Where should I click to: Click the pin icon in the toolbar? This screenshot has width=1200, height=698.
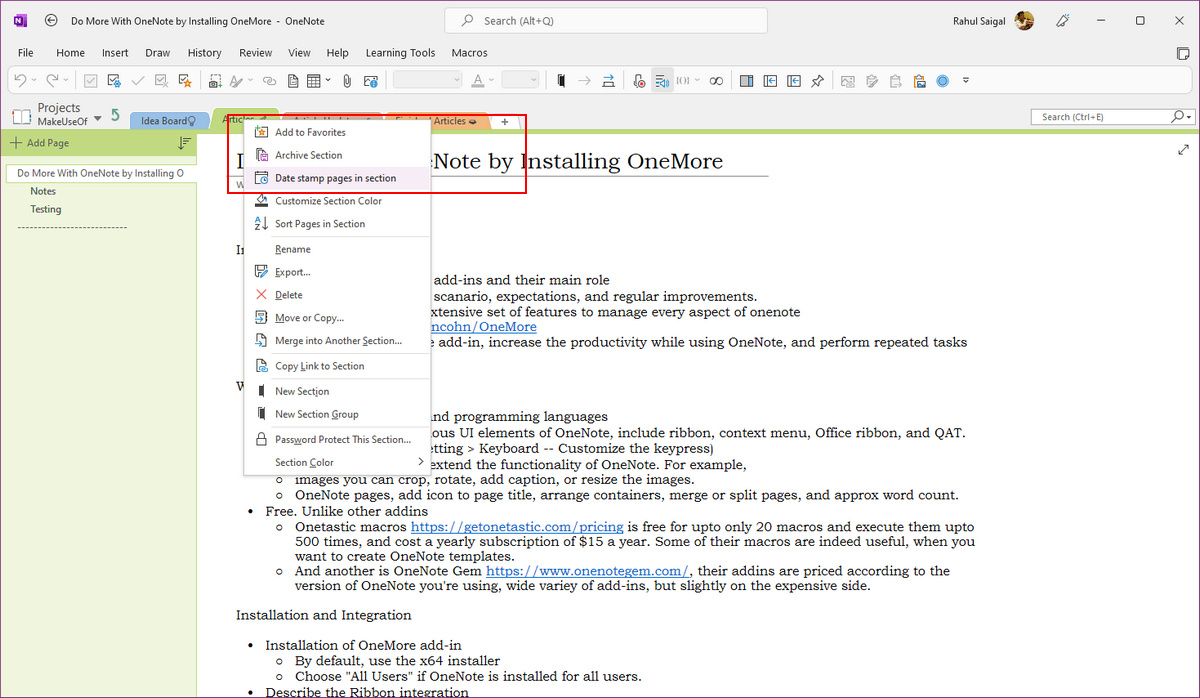pyautogui.click(x=817, y=81)
